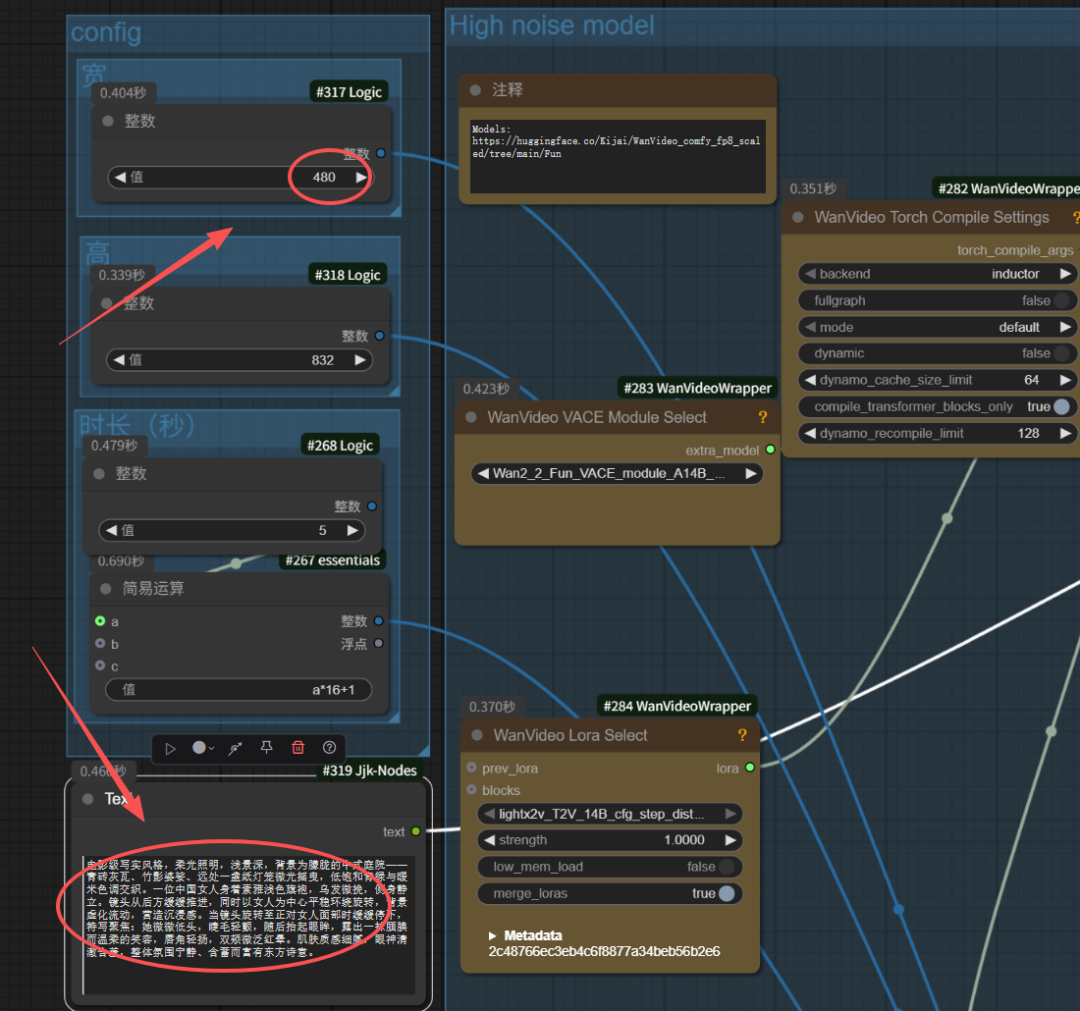
Task: Toggle the fullgraph switch
Action: [x=1062, y=300]
